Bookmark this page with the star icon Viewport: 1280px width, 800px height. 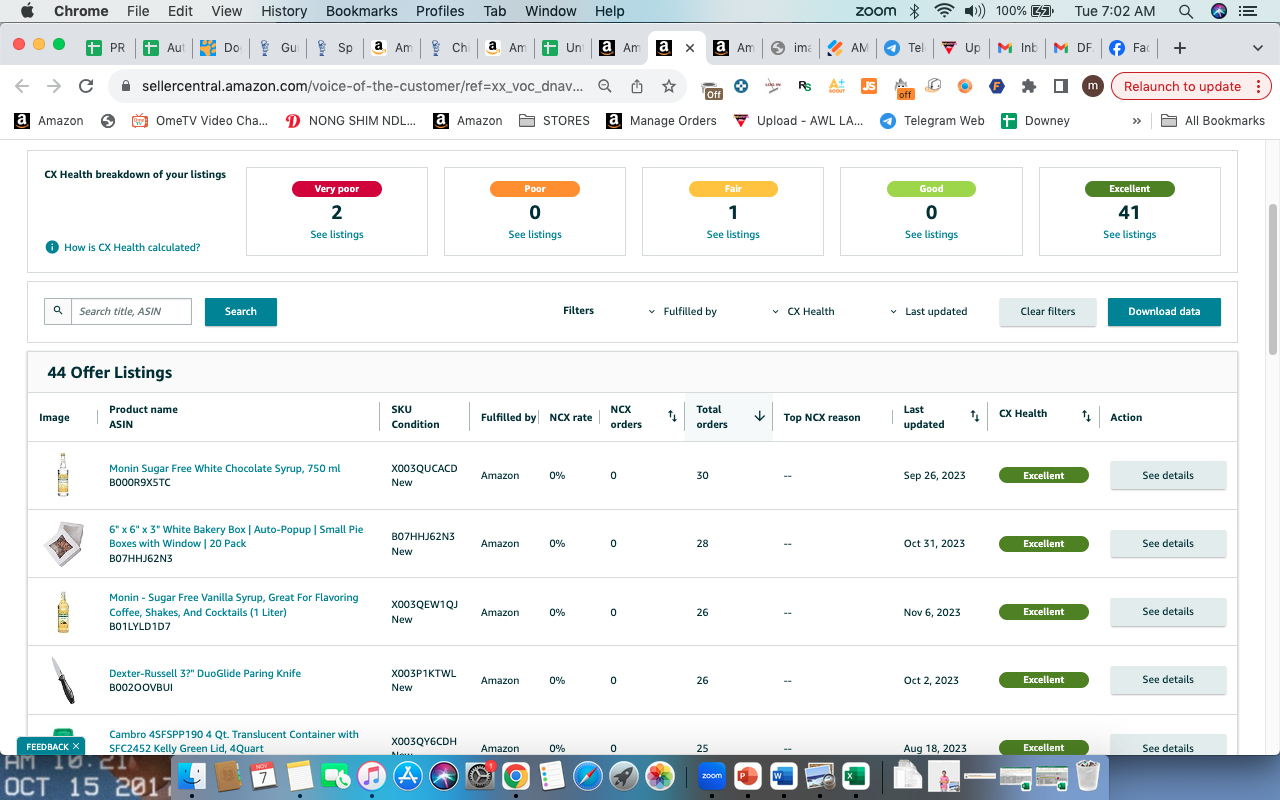(x=669, y=86)
